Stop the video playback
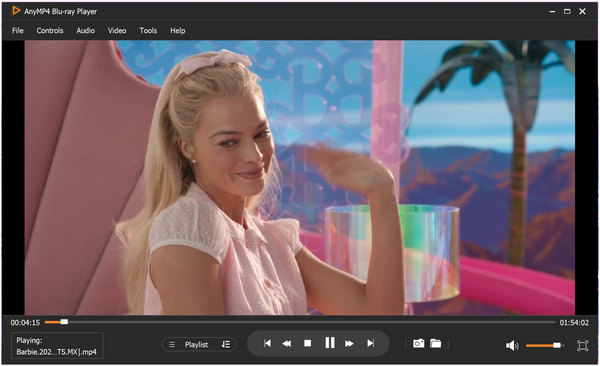Viewport: 600px width, 366px height. click(307, 343)
